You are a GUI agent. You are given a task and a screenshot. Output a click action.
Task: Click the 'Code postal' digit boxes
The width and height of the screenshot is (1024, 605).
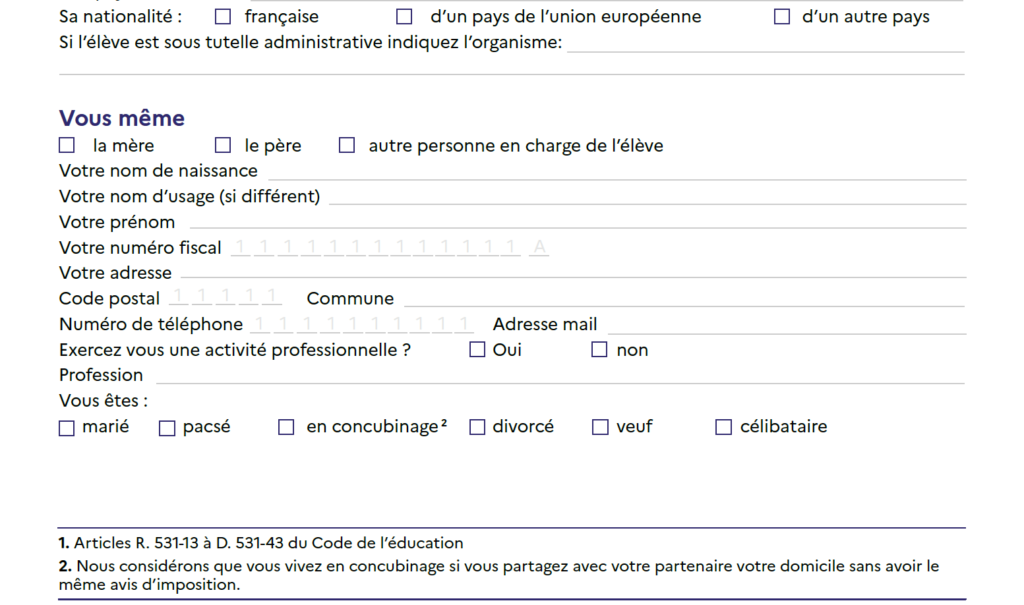tap(226, 297)
